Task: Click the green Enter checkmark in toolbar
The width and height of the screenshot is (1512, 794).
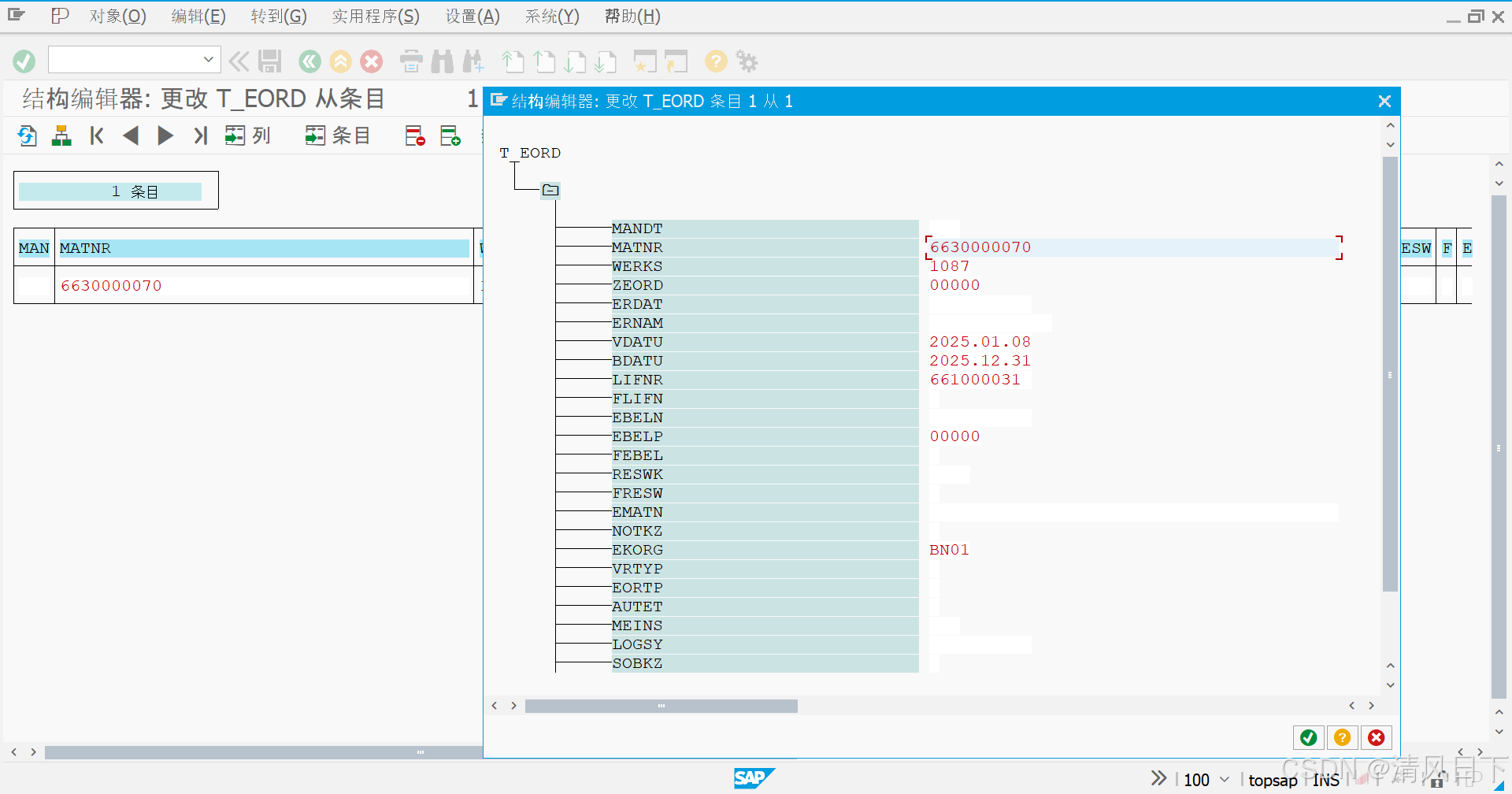Action: 24,61
